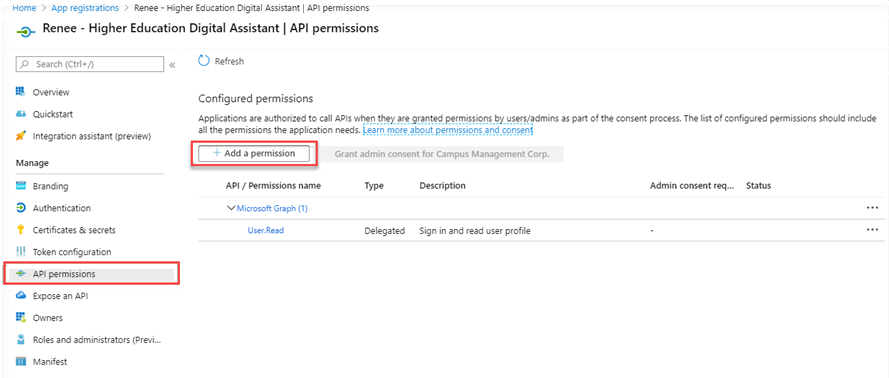The height and width of the screenshot is (378, 889).
Task: Click Sign in and read user profile description
Action: pyautogui.click(x=475, y=231)
